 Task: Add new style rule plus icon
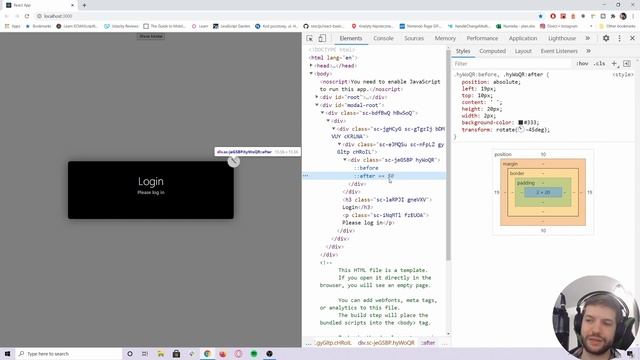click(x=614, y=64)
